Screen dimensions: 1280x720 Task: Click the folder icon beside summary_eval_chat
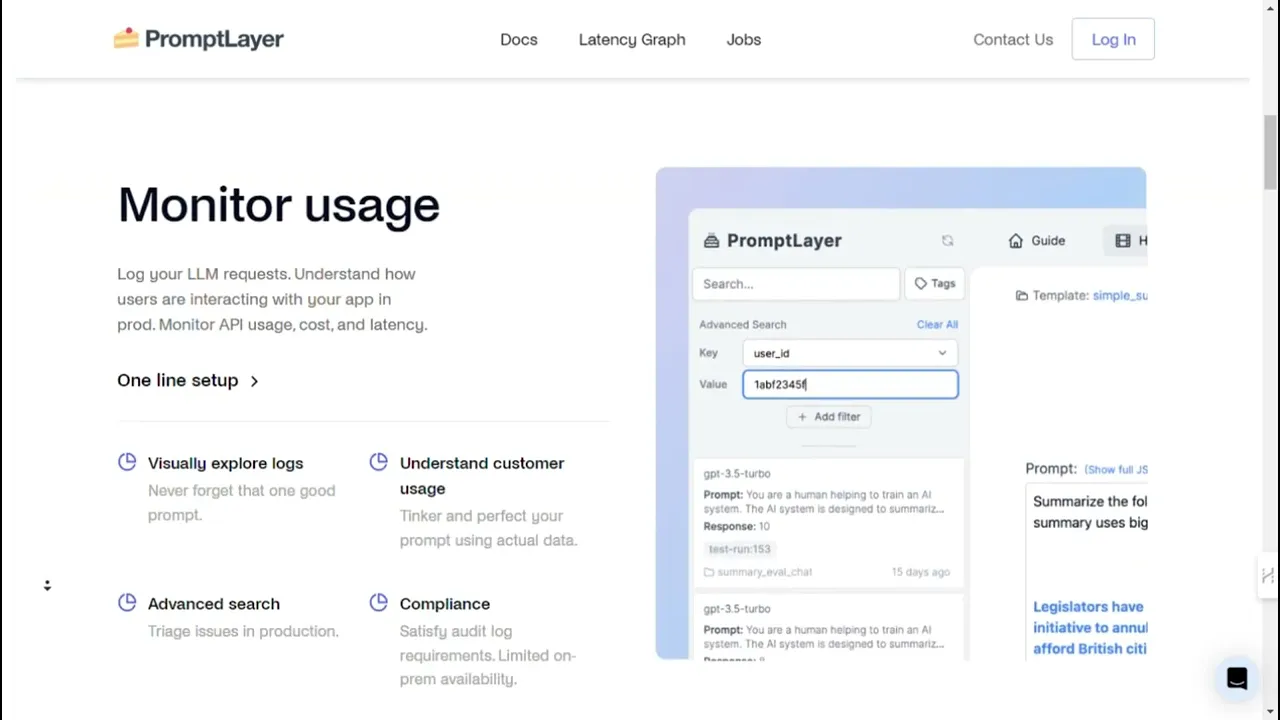709,572
